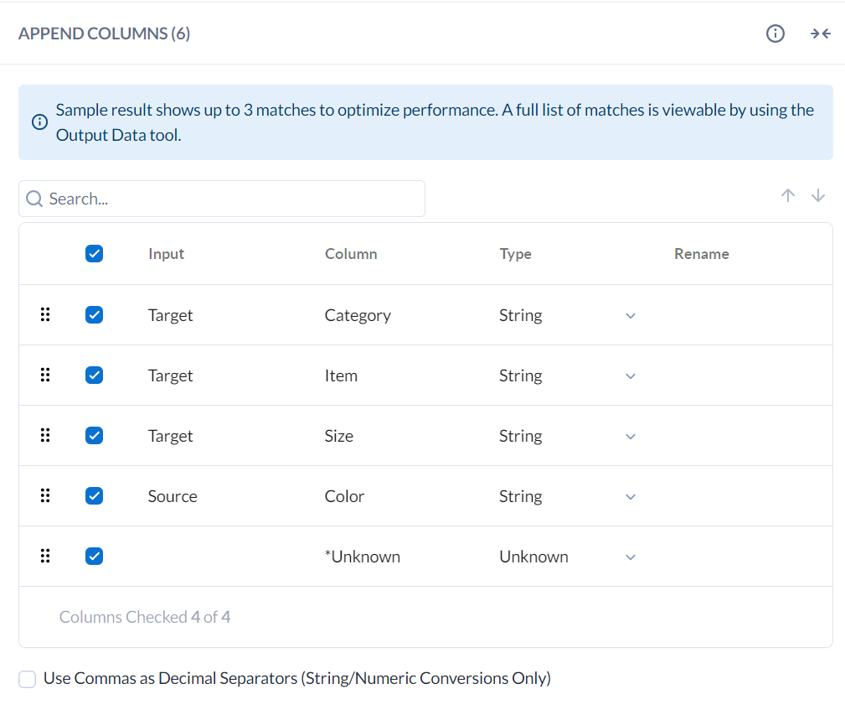Uncheck the checkbox for the Source Color row
Screen dimensions: 845x720
pyautogui.click(x=94, y=495)
